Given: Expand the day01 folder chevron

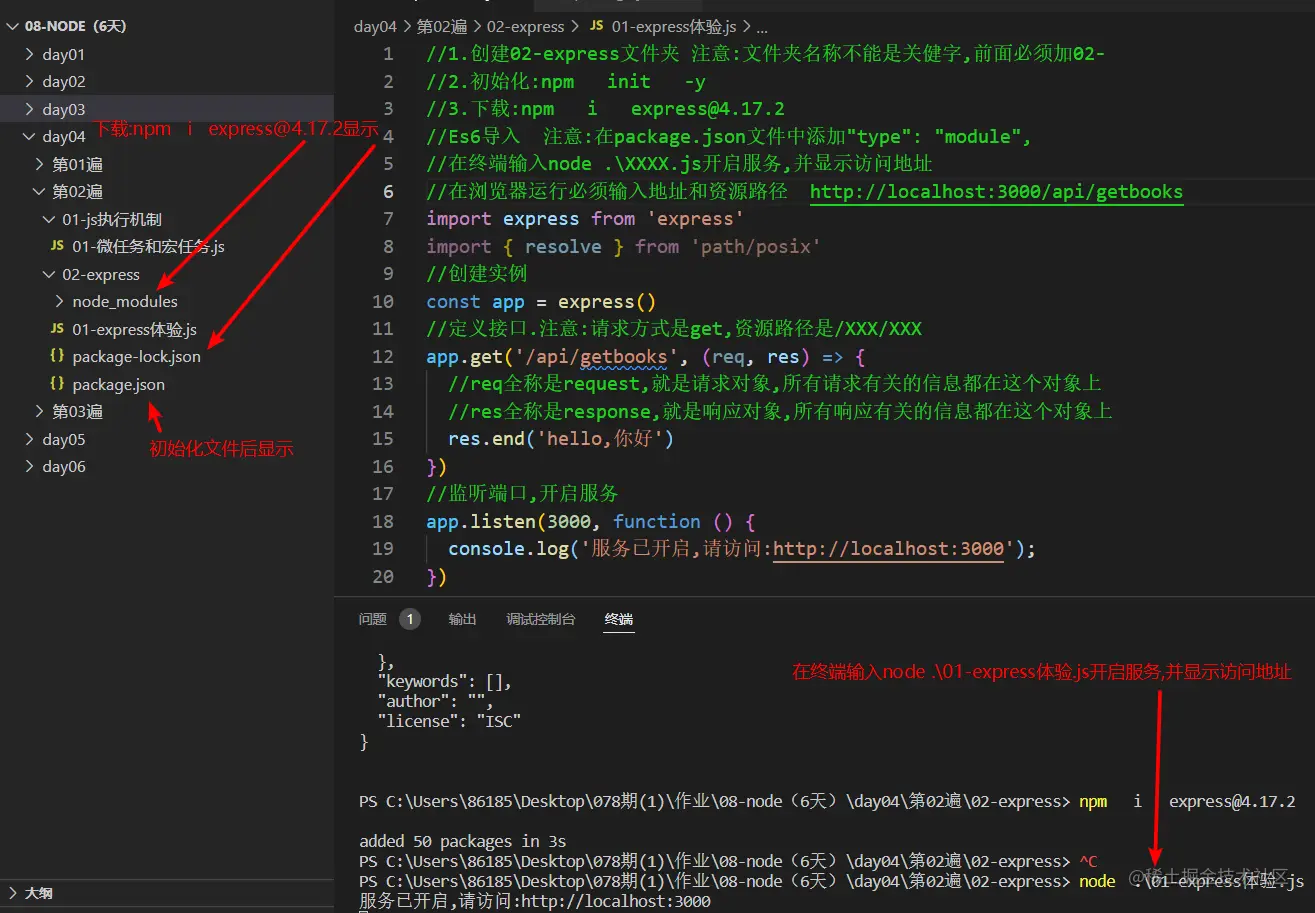Looking at the screenshot, I should tap(30, 54).
